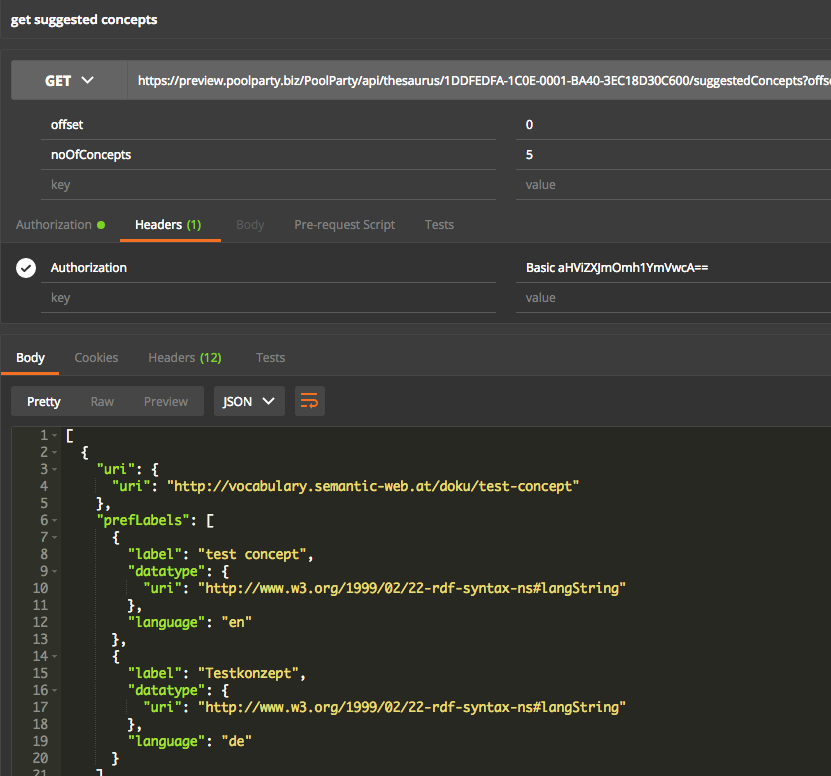Collapse the prefLabels array at line 6
This screenshot has width=831, height=776.
54,520
